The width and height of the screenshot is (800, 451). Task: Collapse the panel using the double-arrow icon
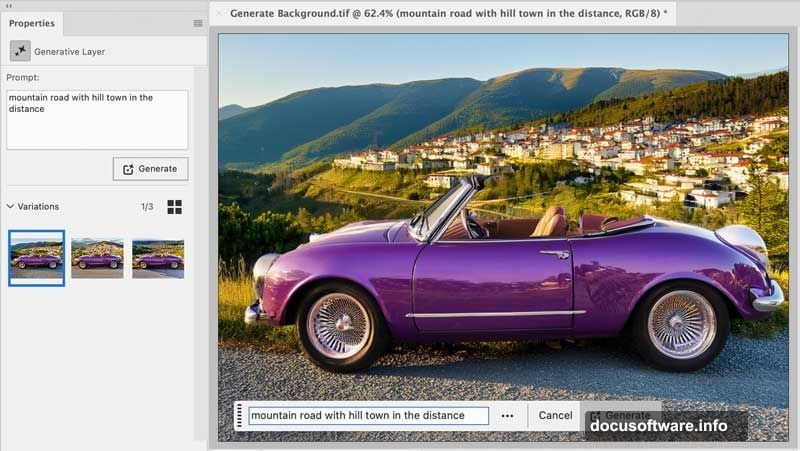(9, 5)
